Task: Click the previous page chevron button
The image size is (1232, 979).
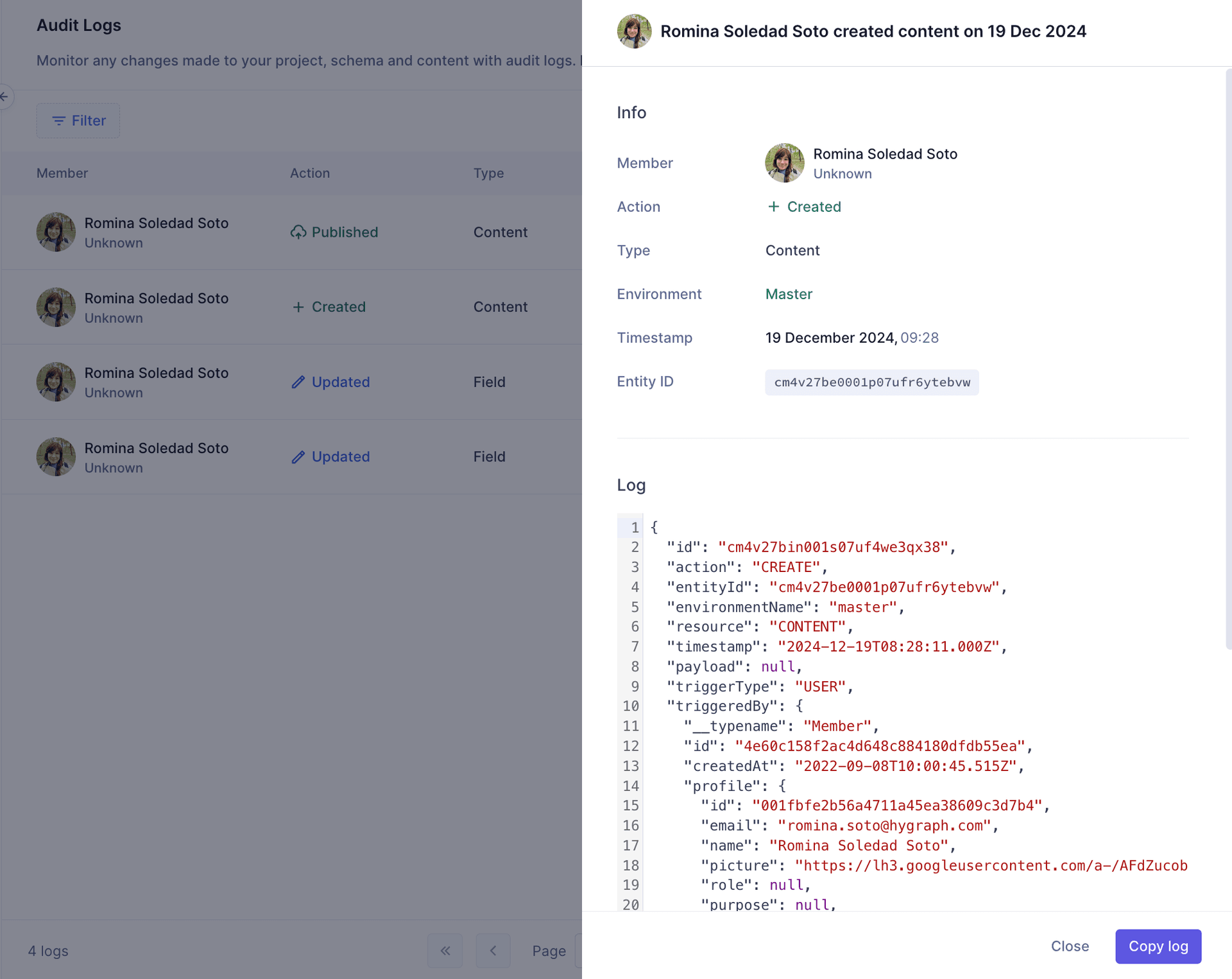Action: [x=494, y=950]
